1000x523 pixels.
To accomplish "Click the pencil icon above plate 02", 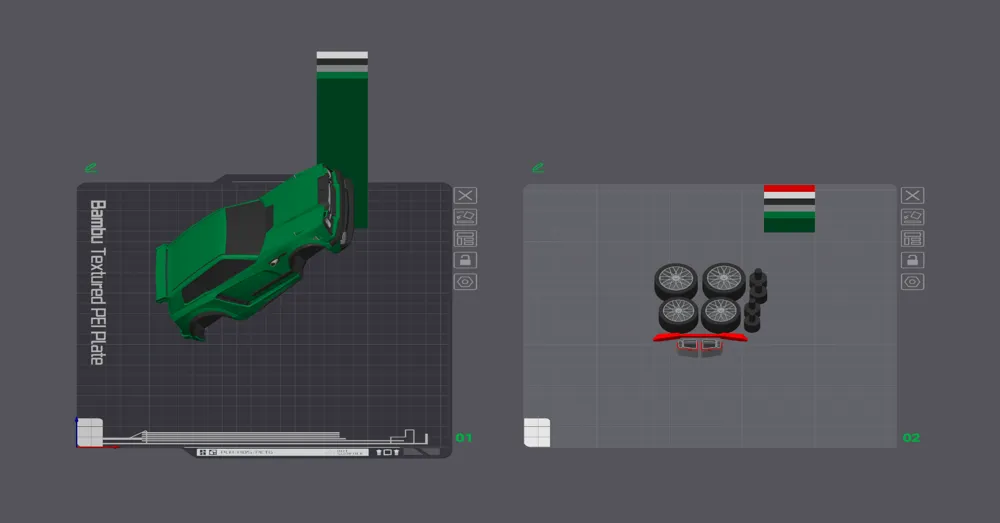I will [538, 168].
